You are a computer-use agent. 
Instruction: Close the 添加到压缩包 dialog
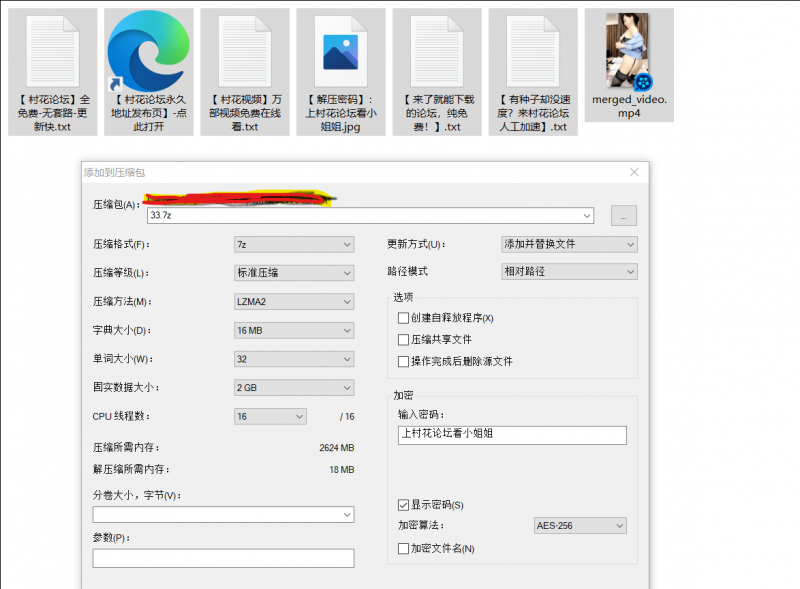pos(634,172)
